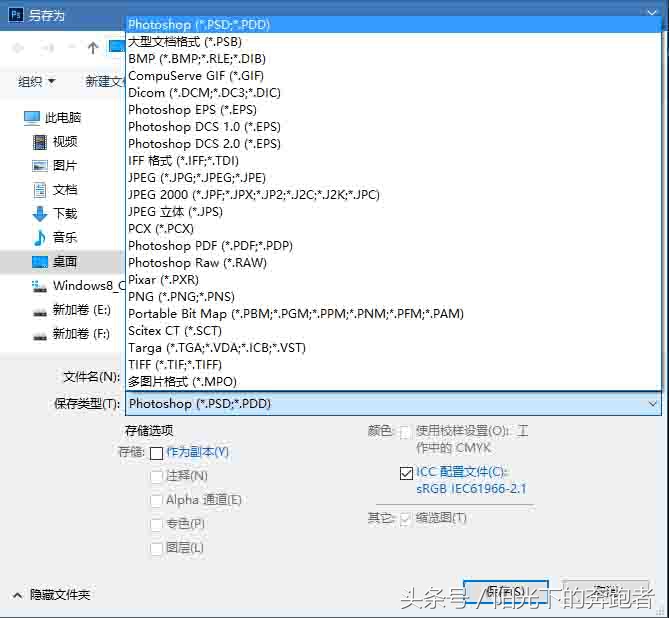Toggle Alpha 通道(E) checkbox

pos(157,500)
